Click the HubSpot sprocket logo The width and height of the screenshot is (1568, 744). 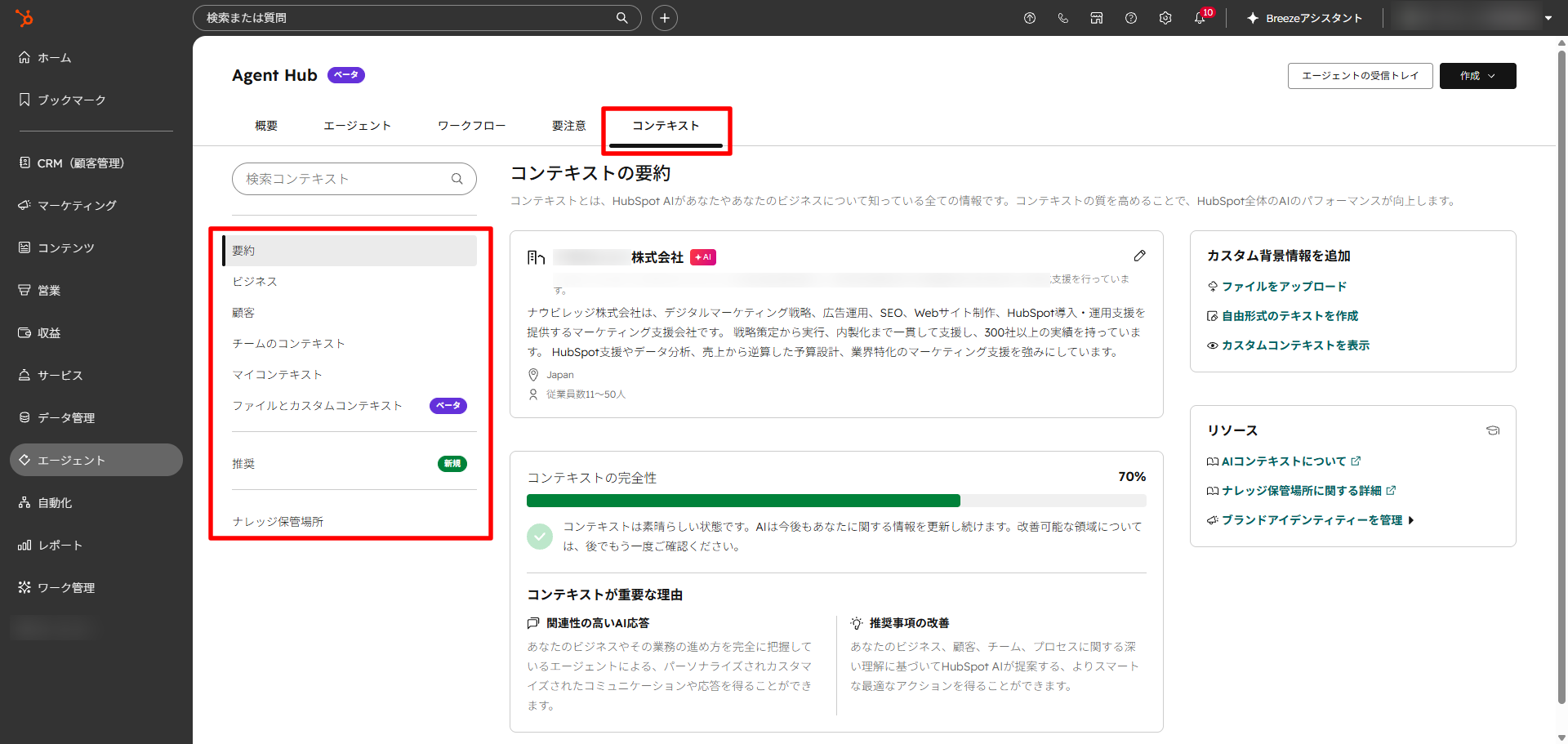[24, 17]
